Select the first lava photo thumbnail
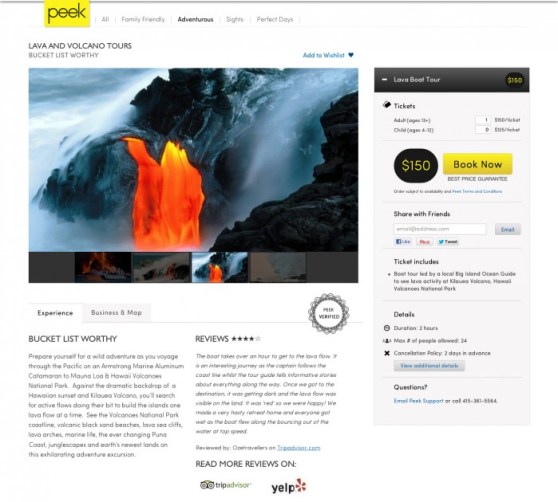 coord(103,267)
